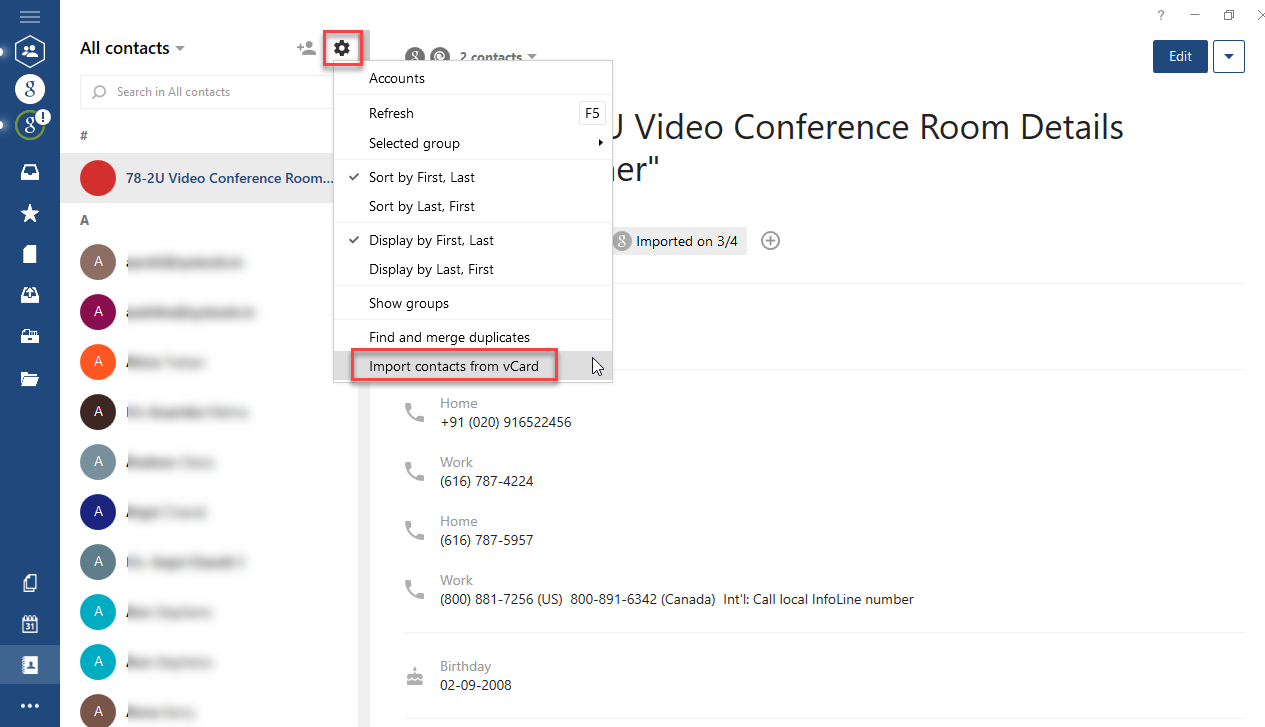Click the Edit button
The width and height of the screenshot is (1265, 727).
click(x=1180, y=56)
